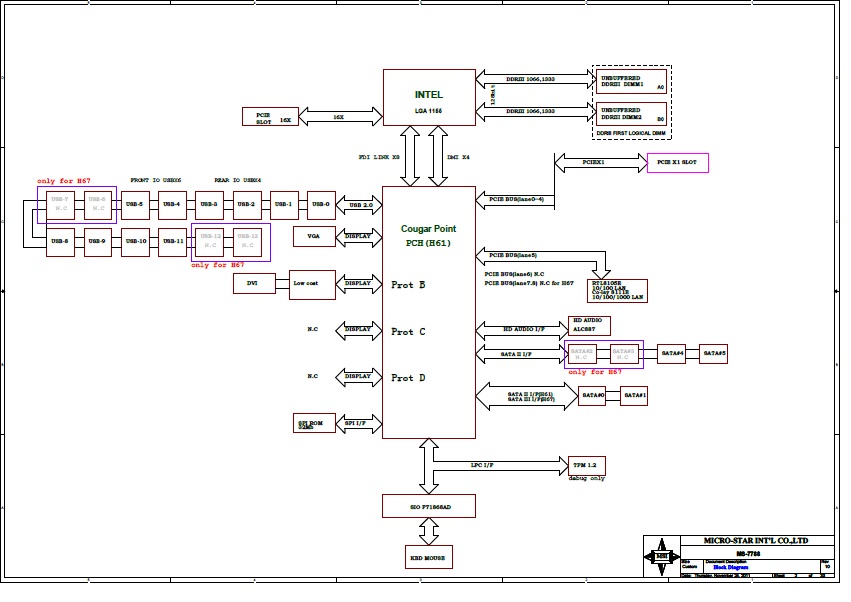Click the TPM 1.2 block
Viewport: 851px width, 602px height.
(x=585, y=465)
